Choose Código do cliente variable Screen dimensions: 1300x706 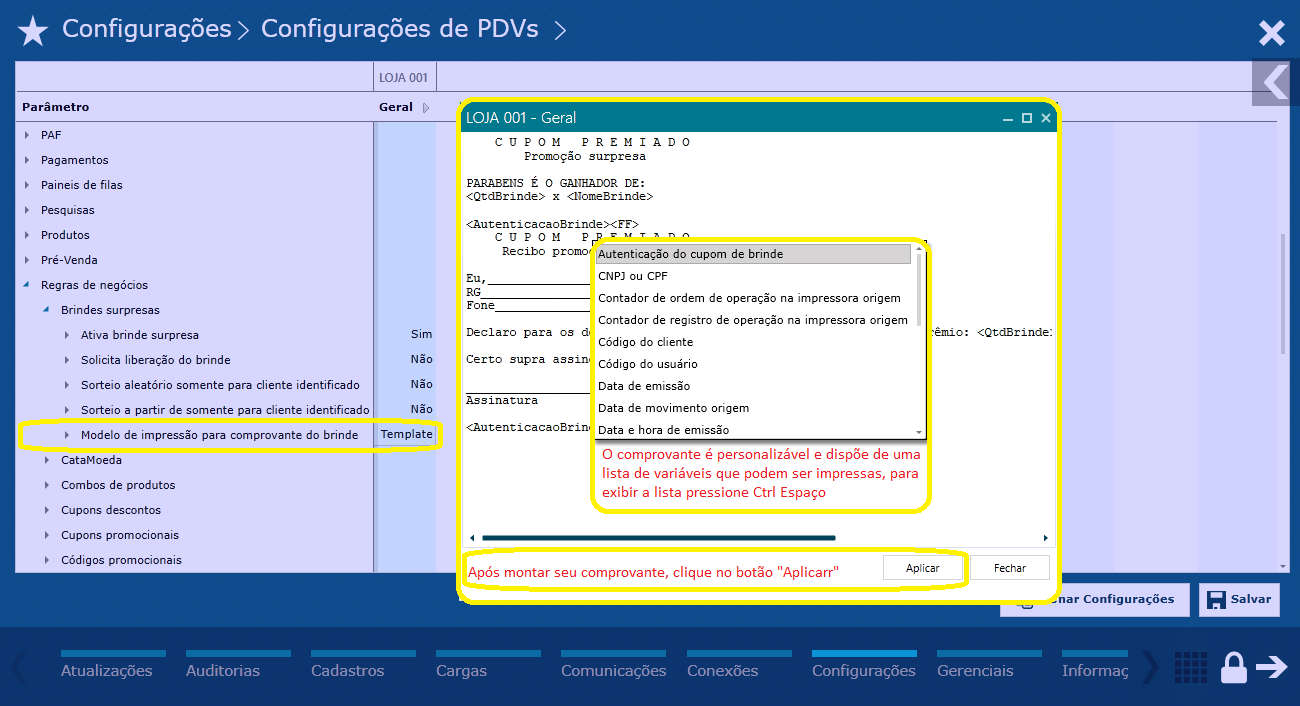(x=753, y=342)
